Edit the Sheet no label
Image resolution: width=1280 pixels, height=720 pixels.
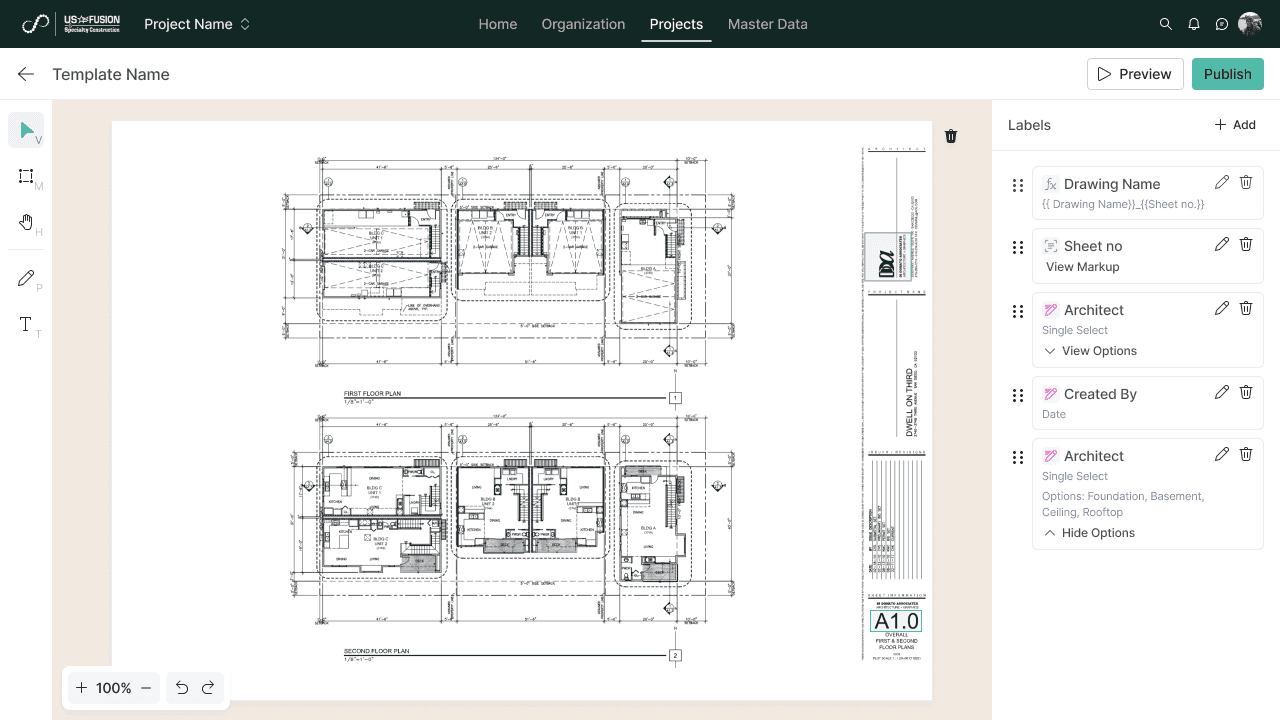[x=1222, y=244]
